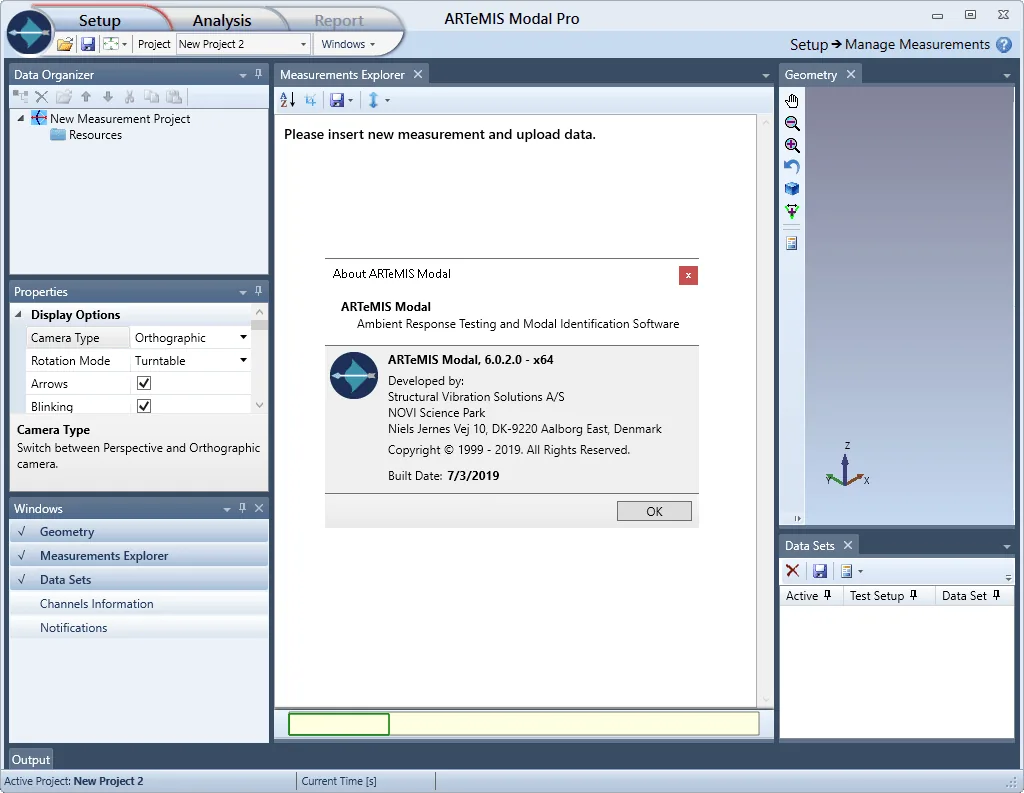Click the red X delete icon in Data Sets
This screenshot has height=793, width=1024.
[x=792, y=571]
